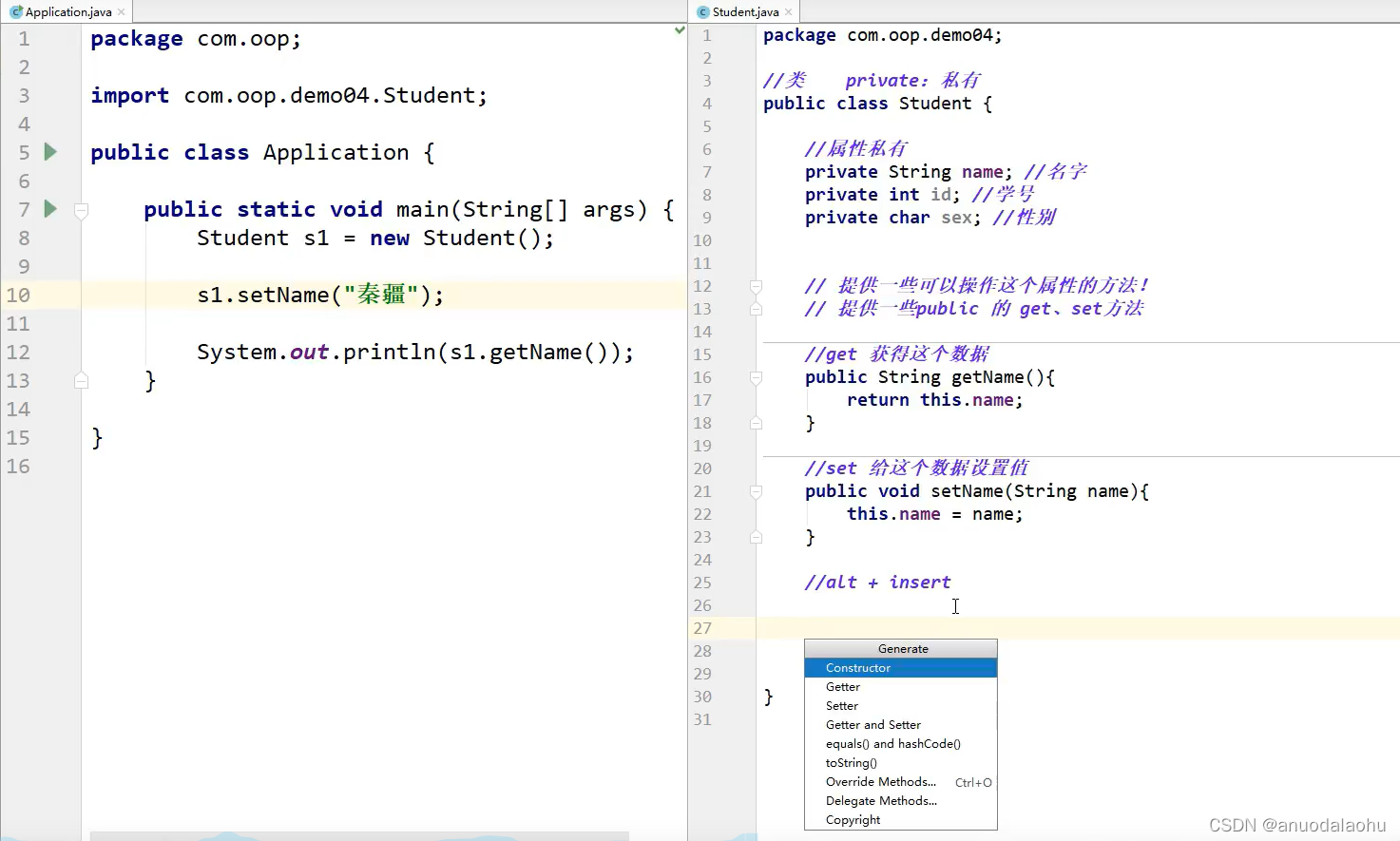
Task: Click the horizontal scrollbar under Application.java
Action: click(359, 836)
